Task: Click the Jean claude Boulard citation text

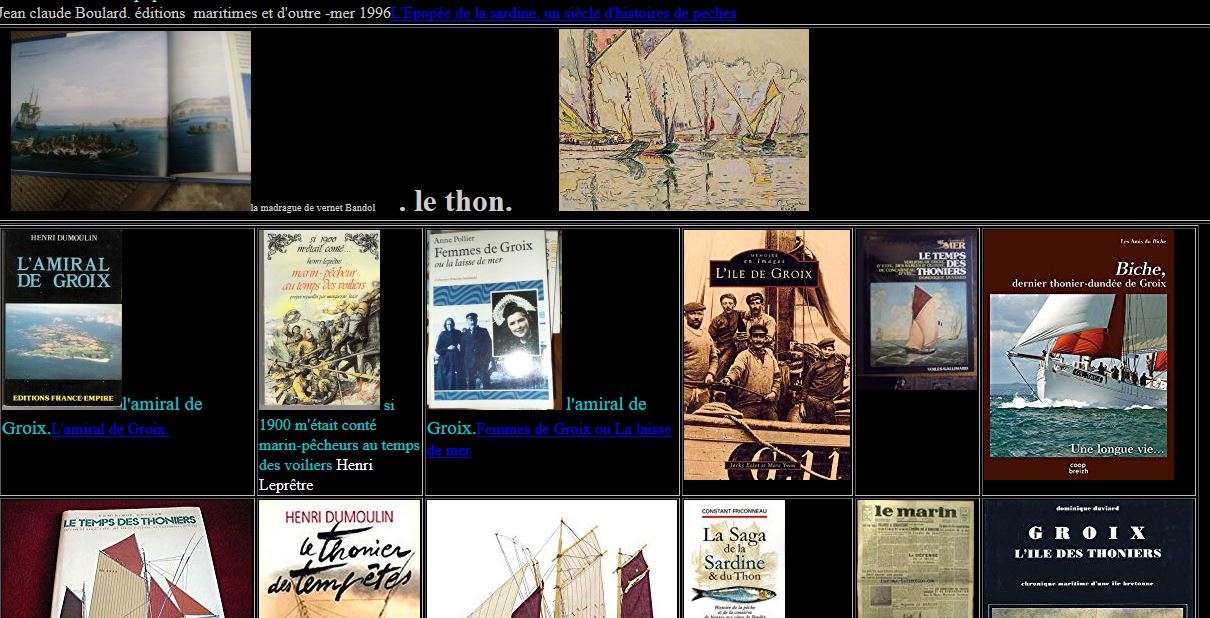Action: click(x=195, y=13)
